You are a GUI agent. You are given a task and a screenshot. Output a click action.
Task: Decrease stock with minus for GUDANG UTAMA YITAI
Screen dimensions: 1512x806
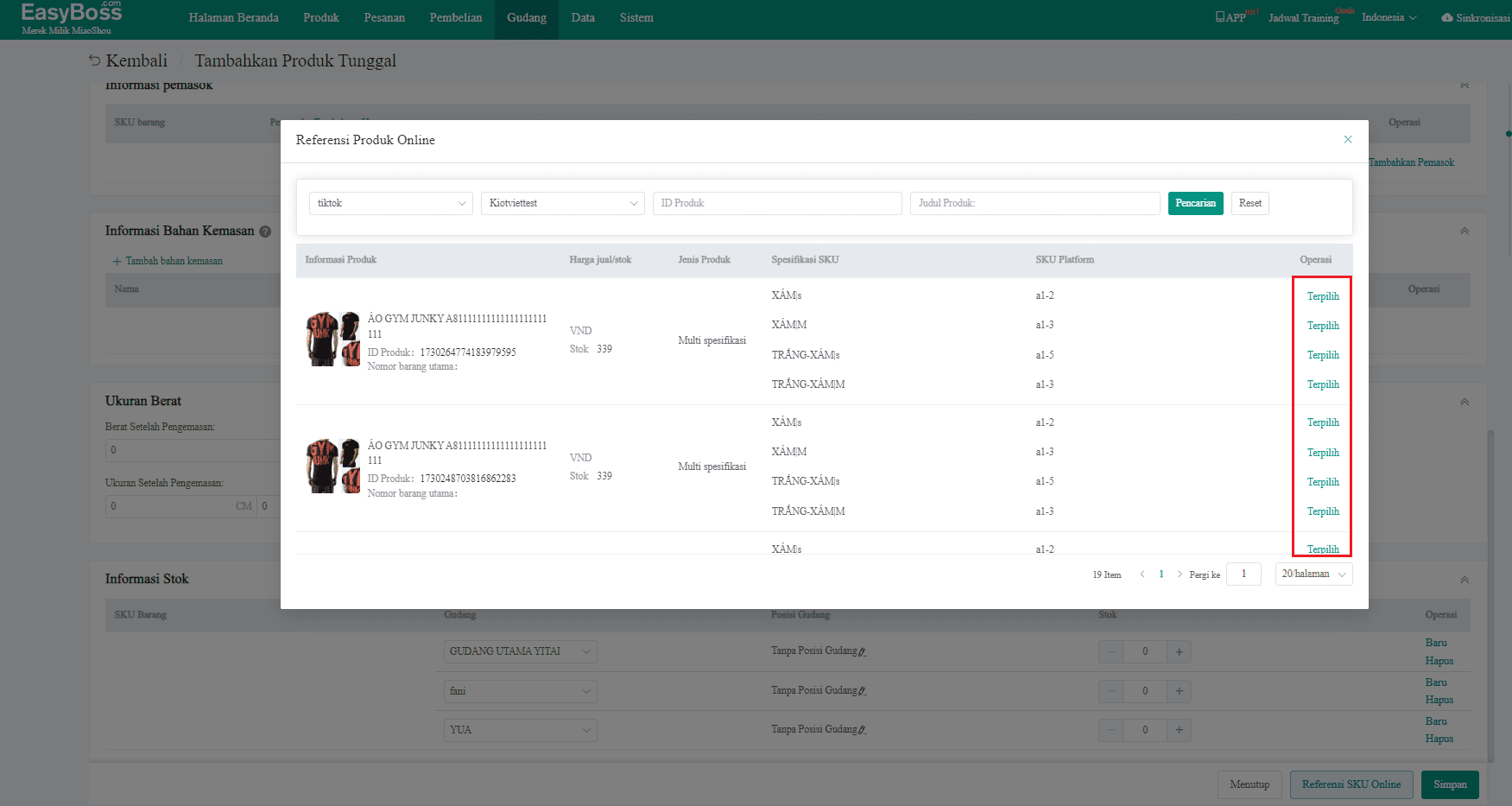(x=1111, y=652)
